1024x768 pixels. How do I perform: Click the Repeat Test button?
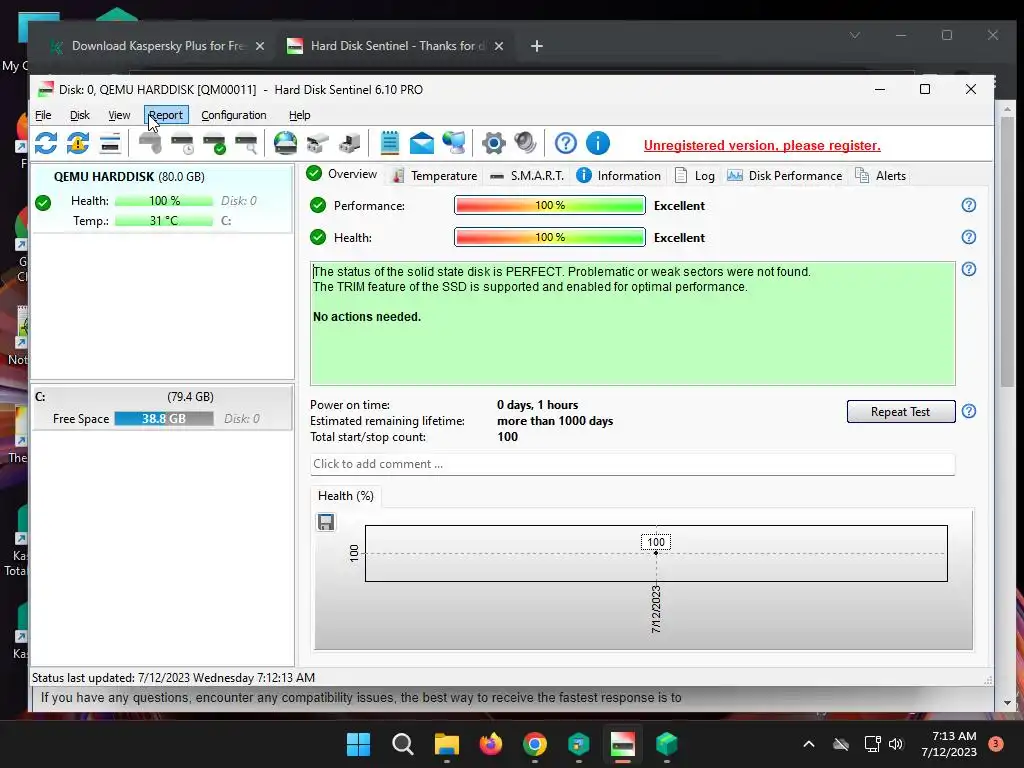coord(901,411)
